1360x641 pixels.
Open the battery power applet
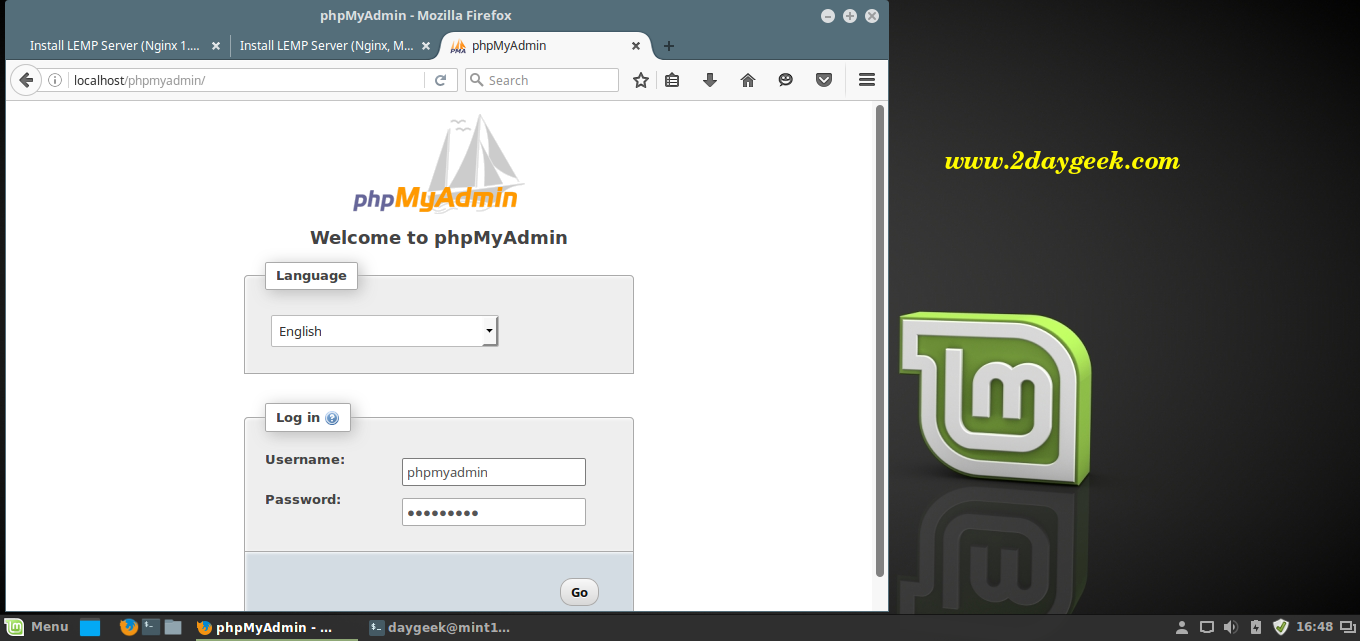(1256, 627)
